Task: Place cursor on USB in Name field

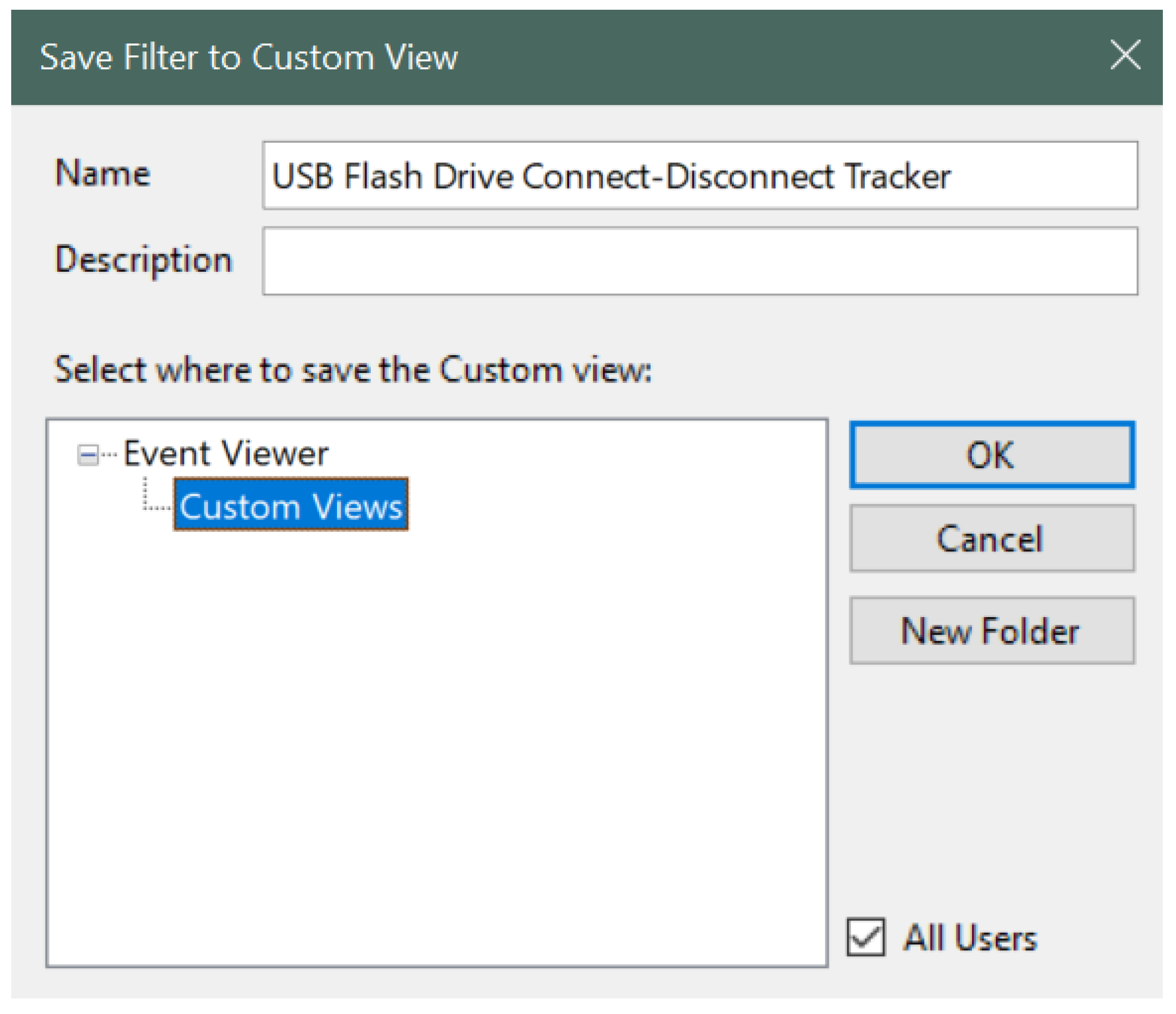Action: [x=302, y=177]
